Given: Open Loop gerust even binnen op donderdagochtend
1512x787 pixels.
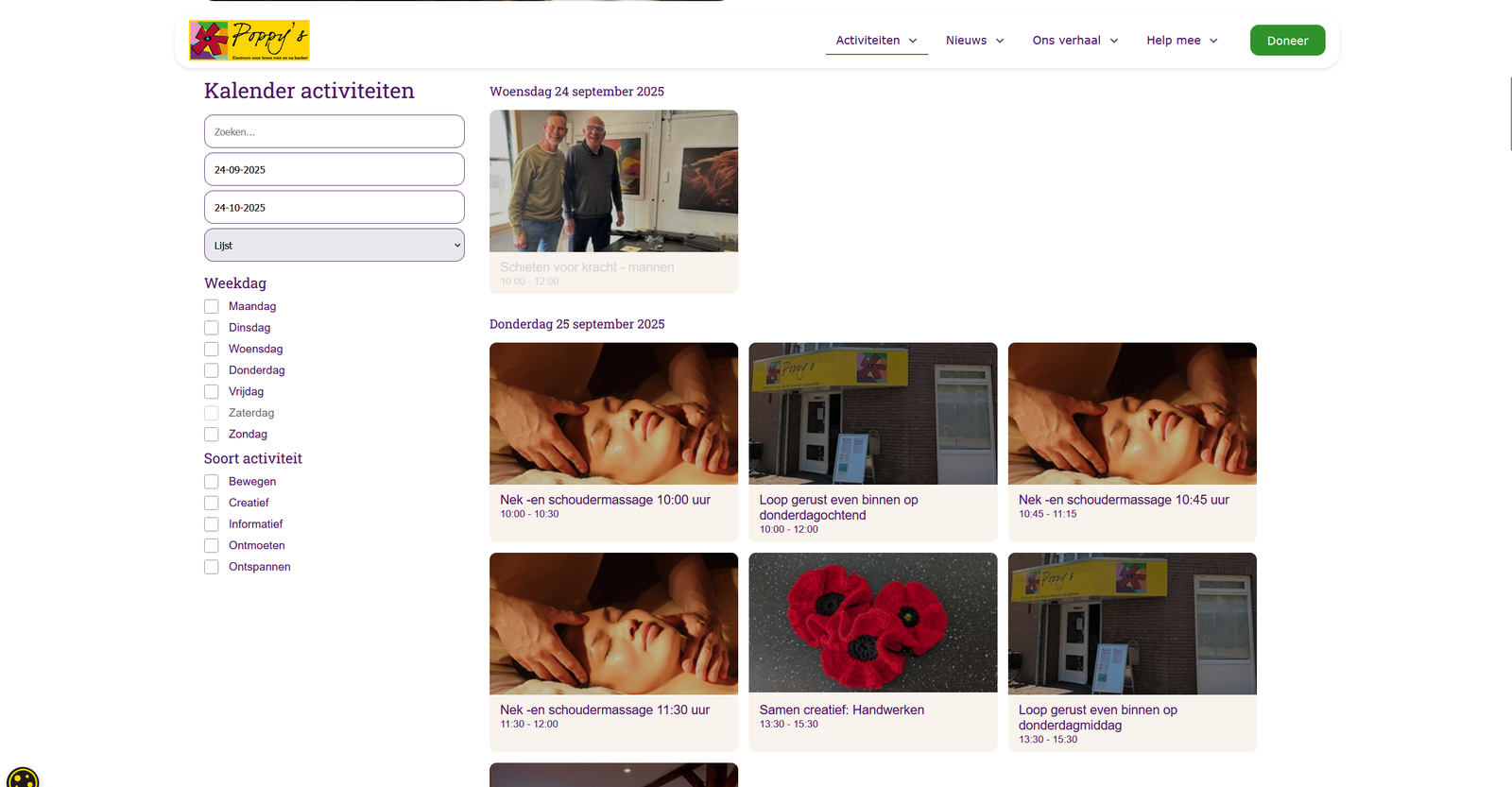Looking at the screenshot, I should (838, 507).
